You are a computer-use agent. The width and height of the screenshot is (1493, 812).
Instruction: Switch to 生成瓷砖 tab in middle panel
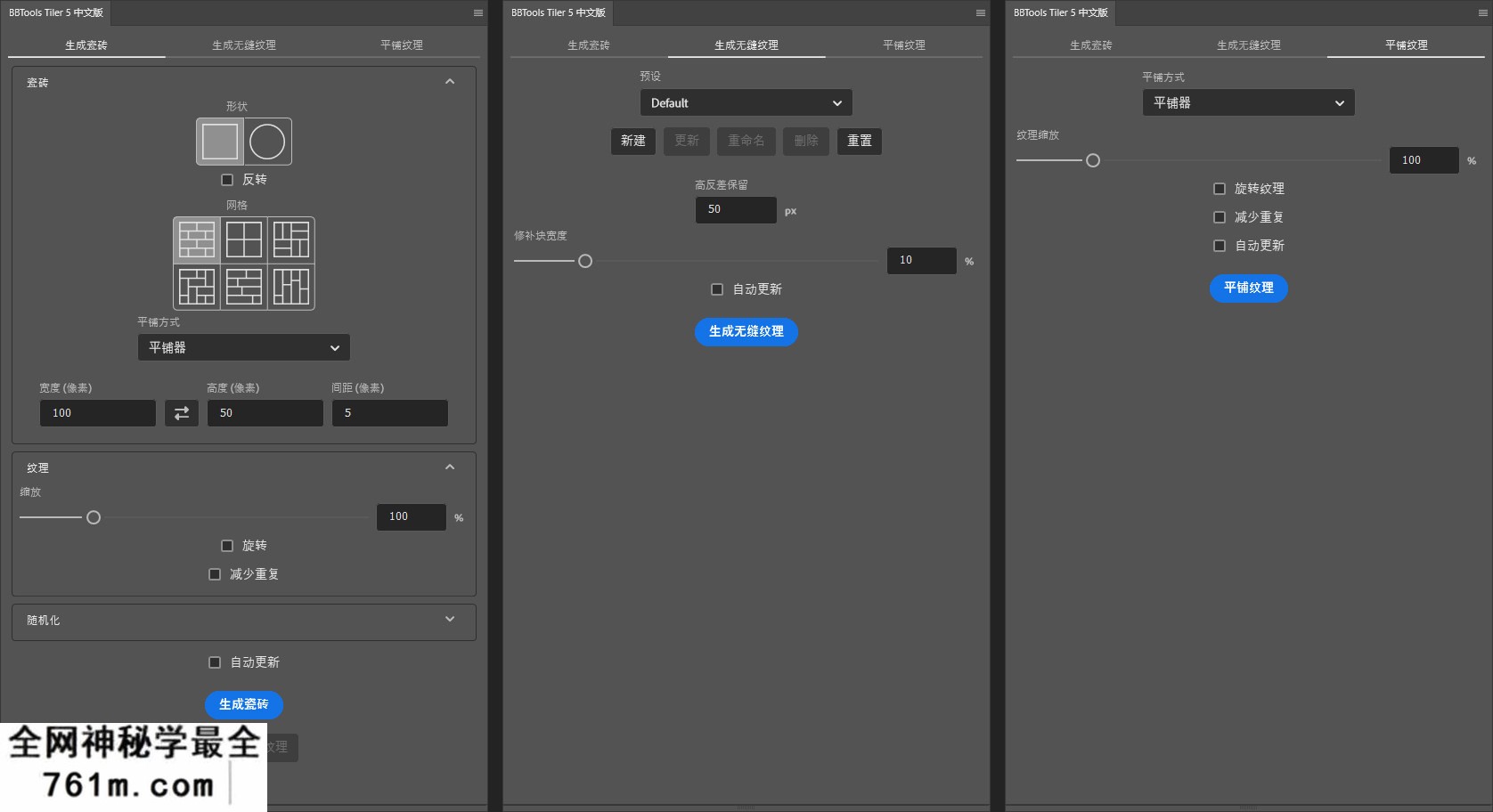(589, 45)
